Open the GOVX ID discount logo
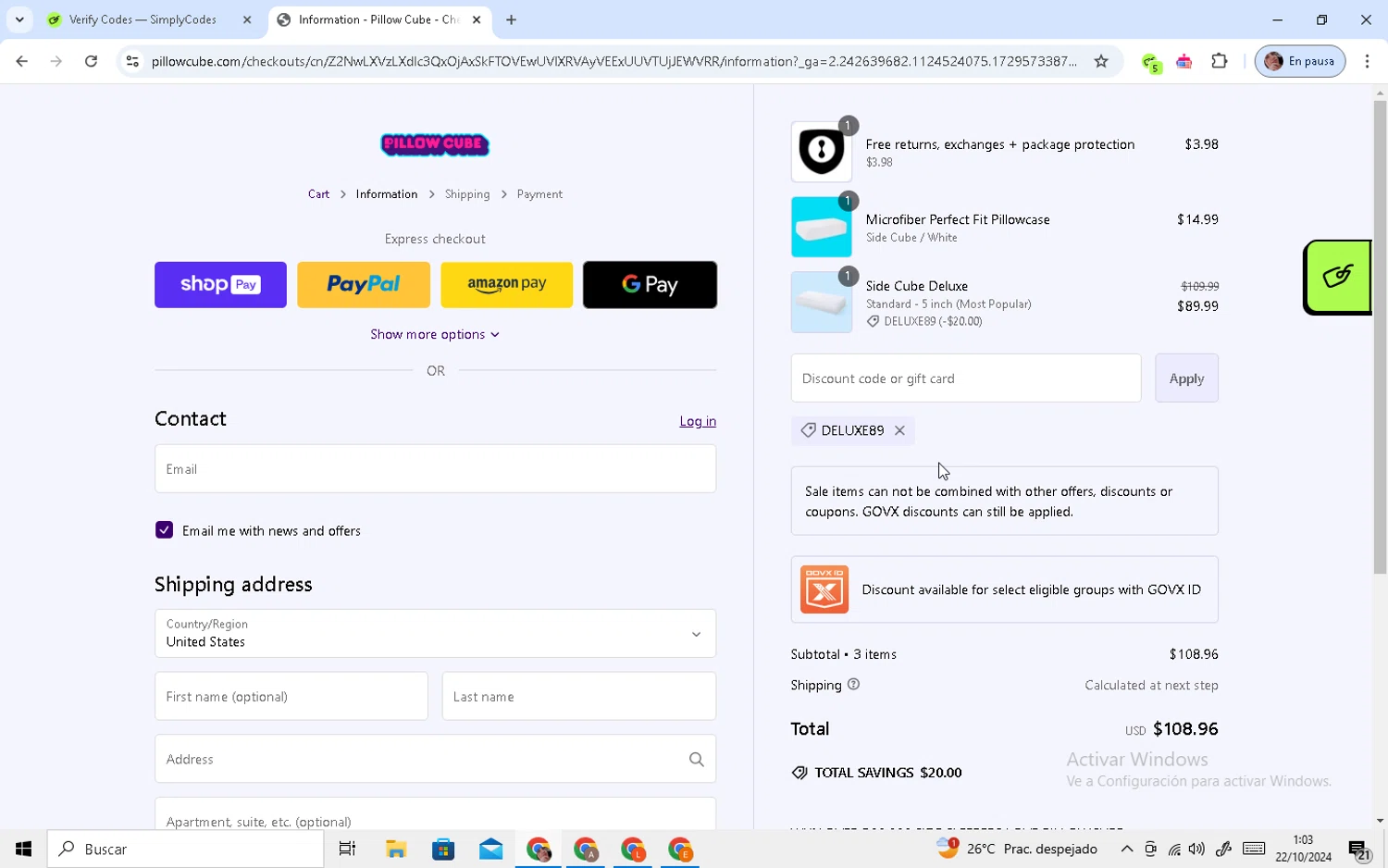1388x868 pixels. click(x=824, y=589)
